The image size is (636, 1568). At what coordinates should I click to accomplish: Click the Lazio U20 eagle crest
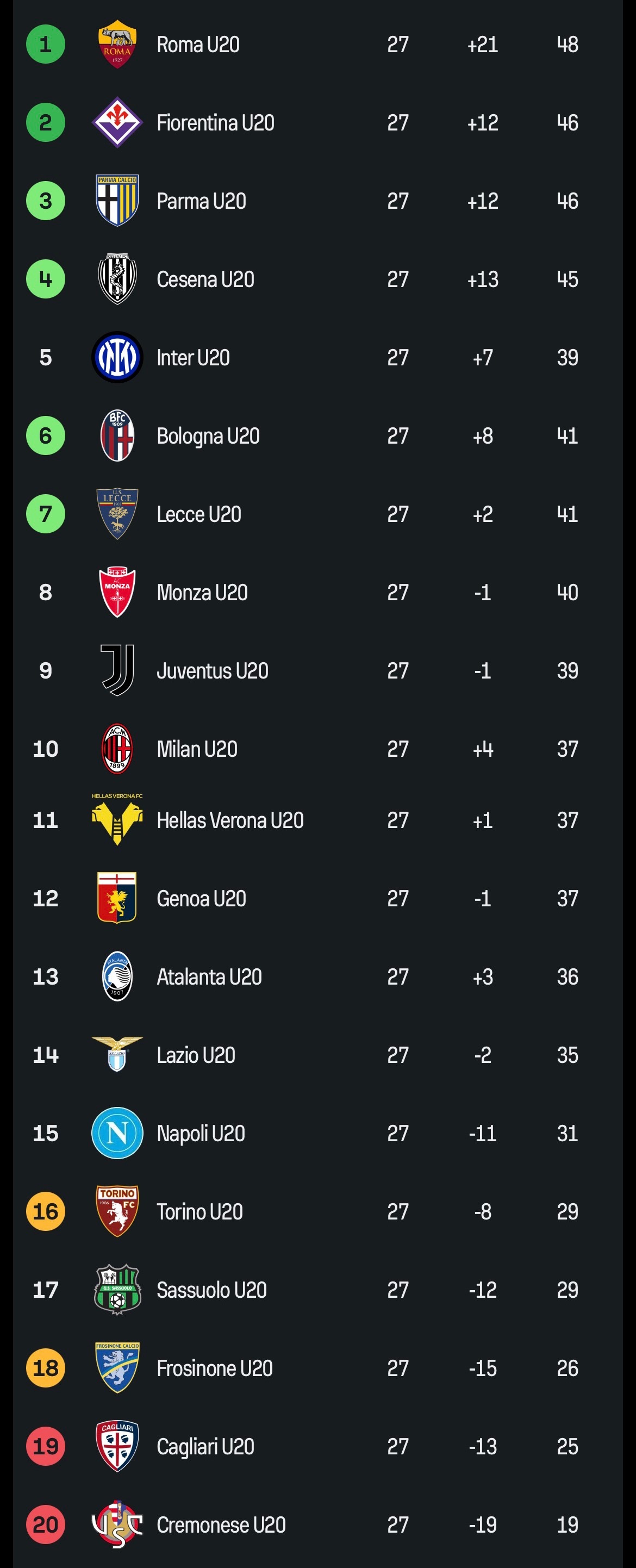117,1054
